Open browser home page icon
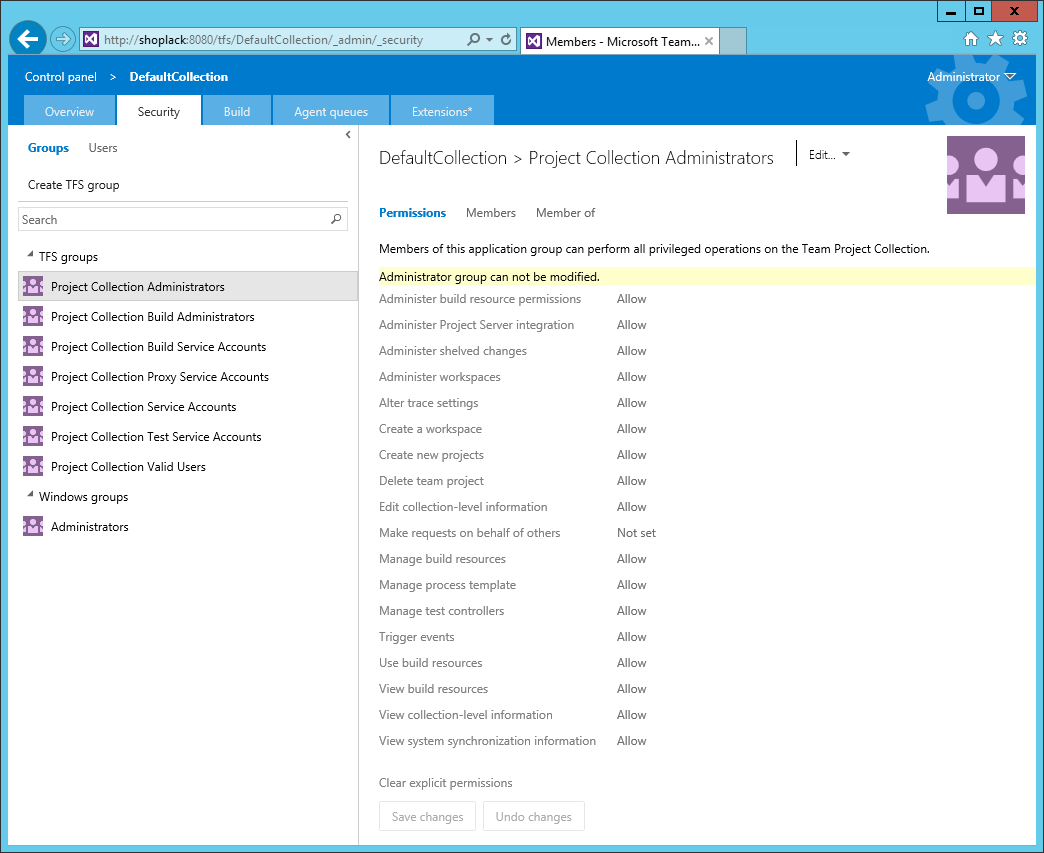Image resolution: width=1044 pixels, height=853 pixels. coord(970,39)
